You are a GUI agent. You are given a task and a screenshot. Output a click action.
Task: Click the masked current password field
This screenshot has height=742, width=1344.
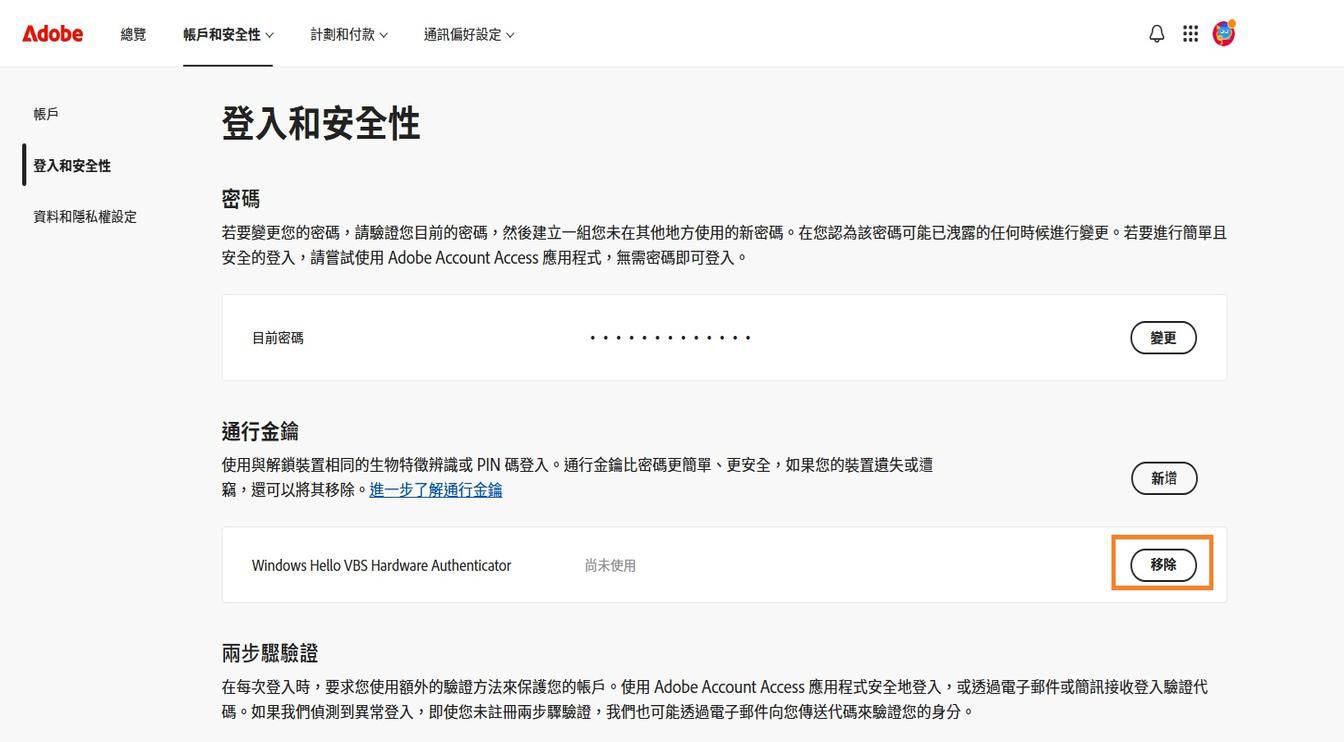[x=668, y=337]
